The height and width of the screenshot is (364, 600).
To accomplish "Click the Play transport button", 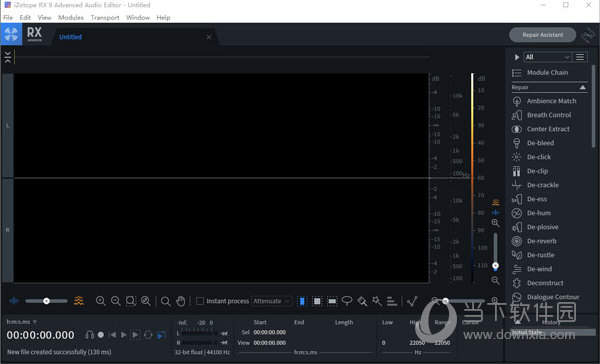I will coord(124,335).
